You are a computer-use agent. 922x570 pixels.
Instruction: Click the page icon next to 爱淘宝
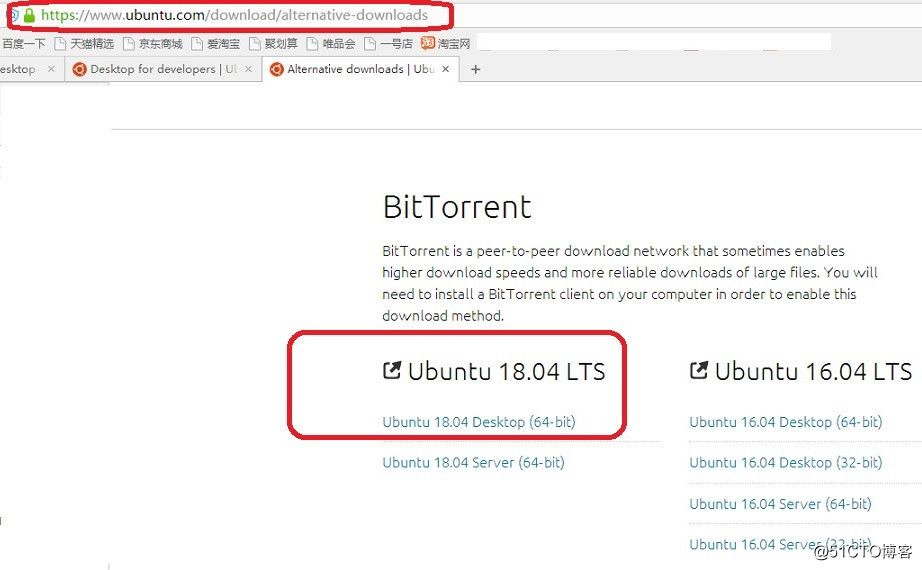[197, 44]
